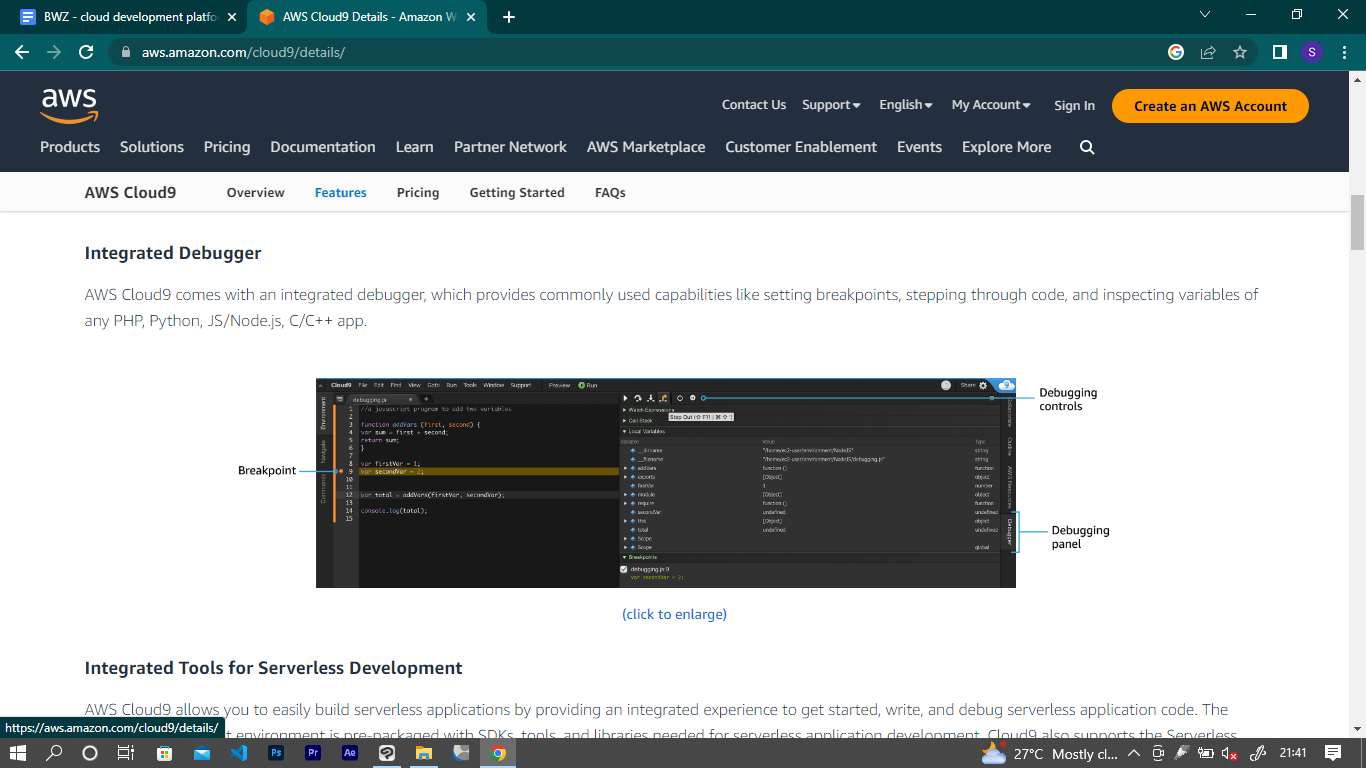Click the '(click to enlarge)' link

(675, 614)
